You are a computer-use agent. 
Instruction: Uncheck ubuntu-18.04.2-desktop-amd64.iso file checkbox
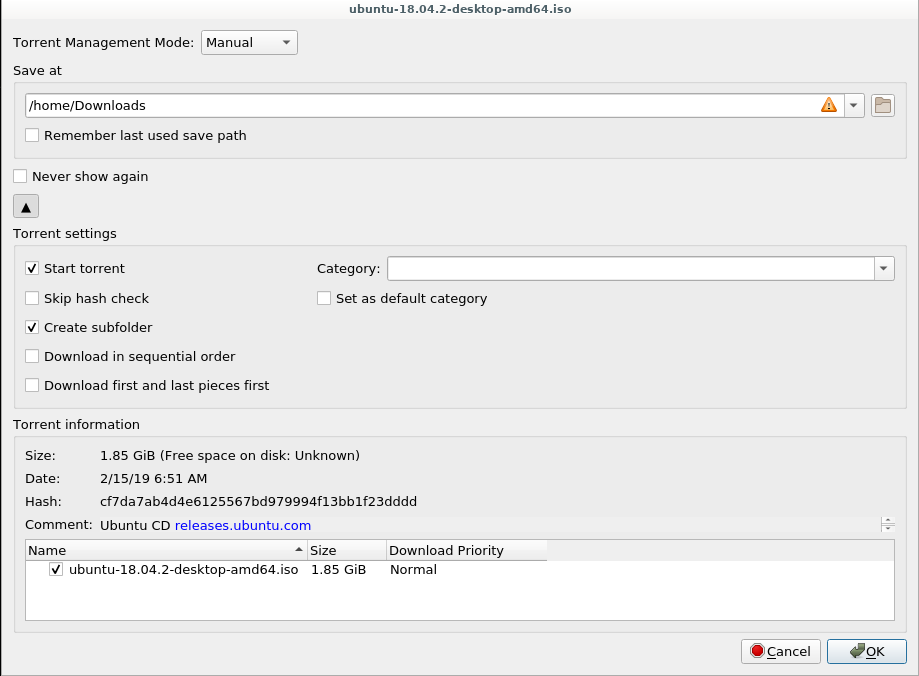click(56, 569)
